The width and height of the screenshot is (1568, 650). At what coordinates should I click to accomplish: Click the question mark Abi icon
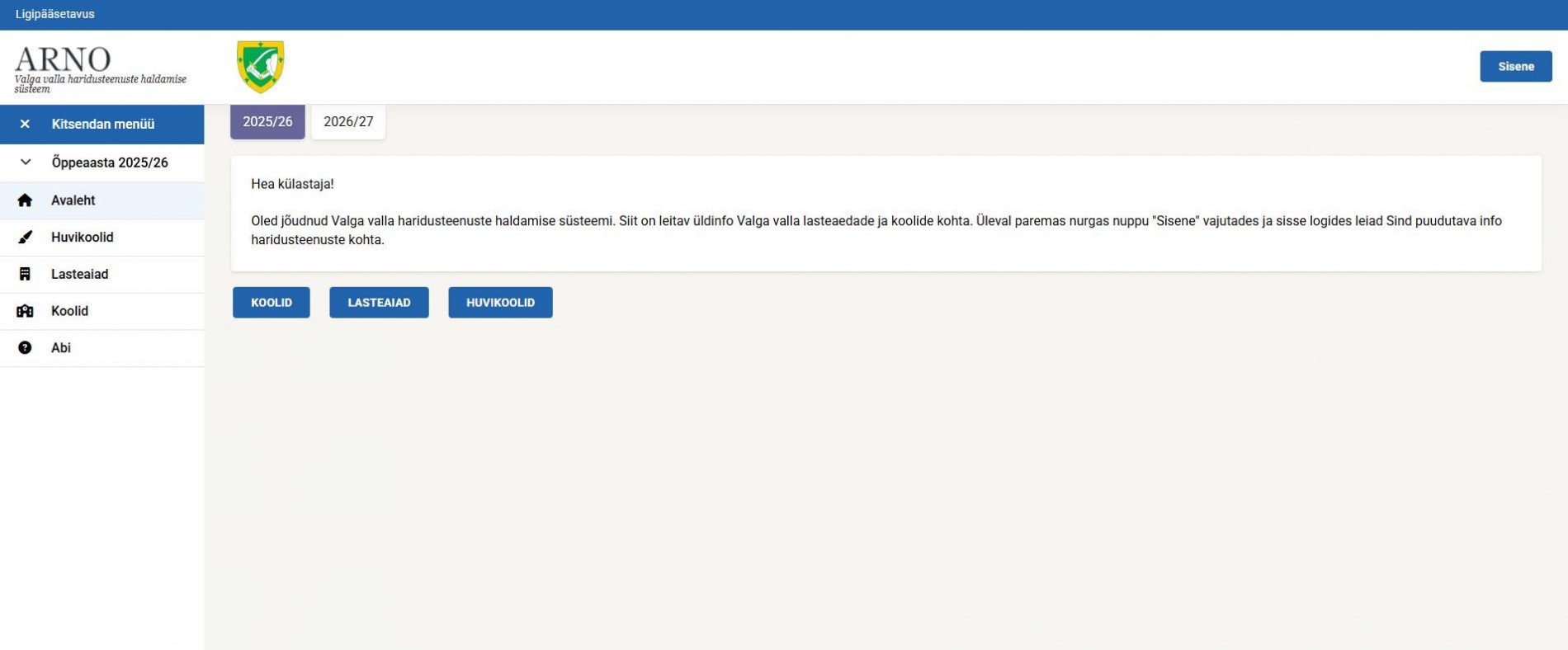(x=25, y=348)
